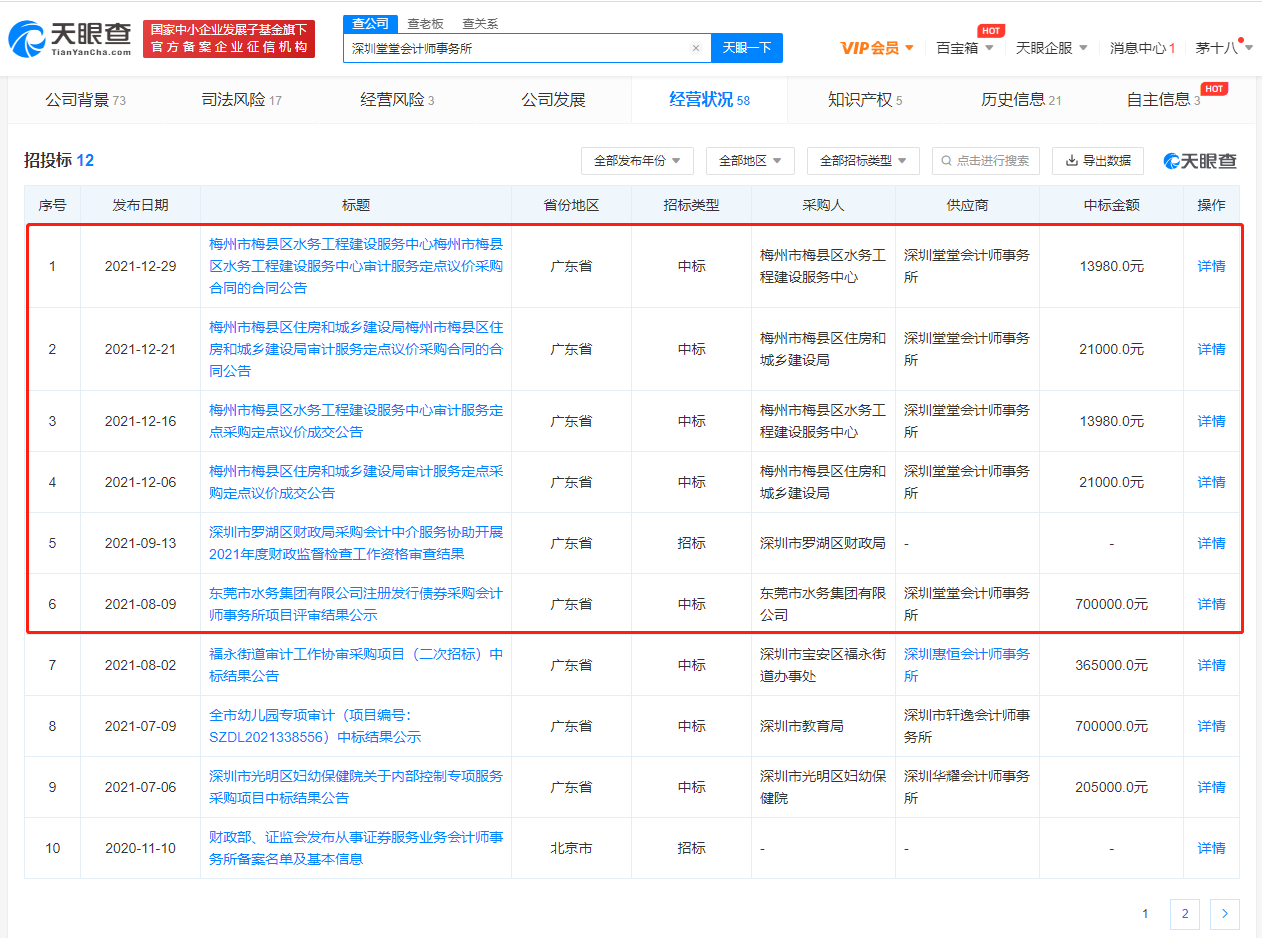Select the 北京市 region cell
This screenshot has width=1262, height=938.
click(x=571, y=848)
